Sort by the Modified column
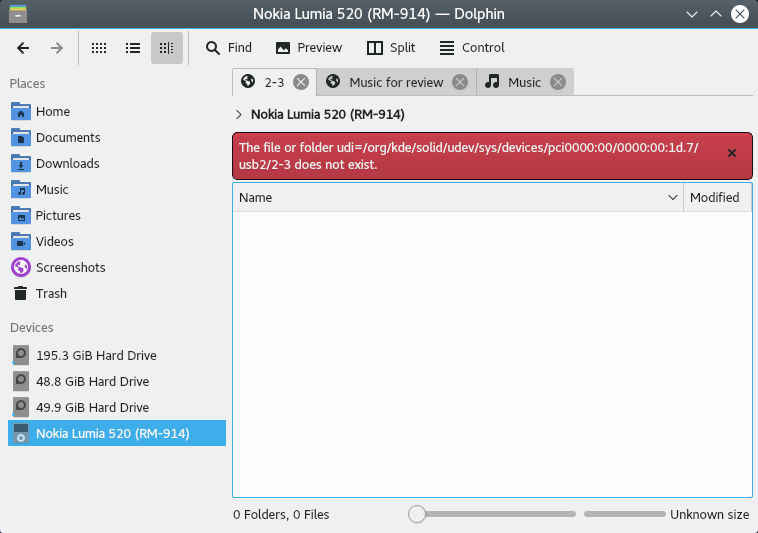758x533 pixels. click(717, 198)
